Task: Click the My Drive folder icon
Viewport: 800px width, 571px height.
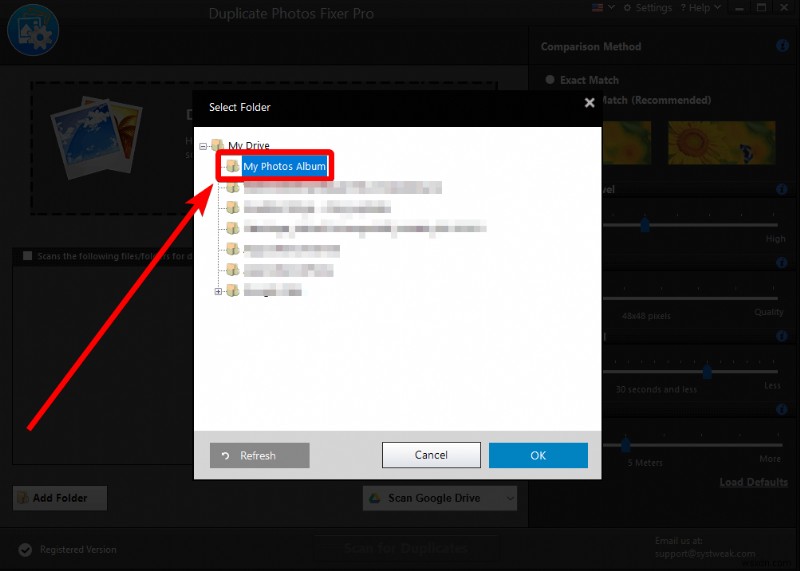Action: (x=217, y=145)
